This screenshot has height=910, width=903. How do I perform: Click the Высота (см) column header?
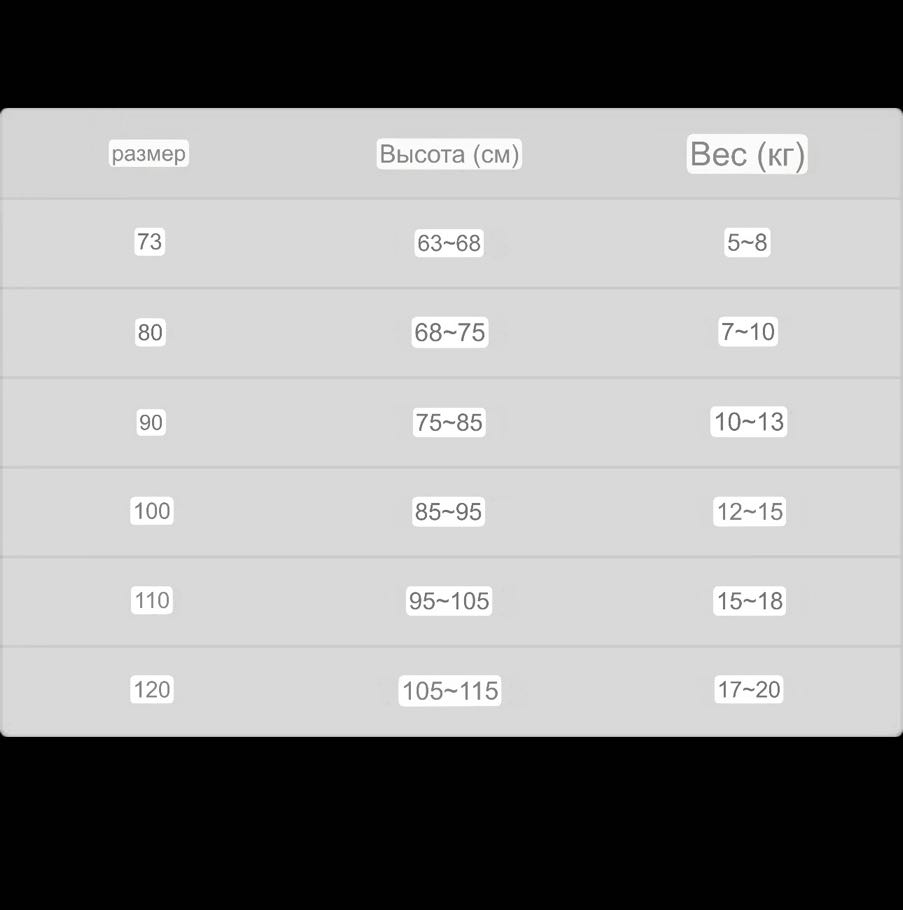449,154
